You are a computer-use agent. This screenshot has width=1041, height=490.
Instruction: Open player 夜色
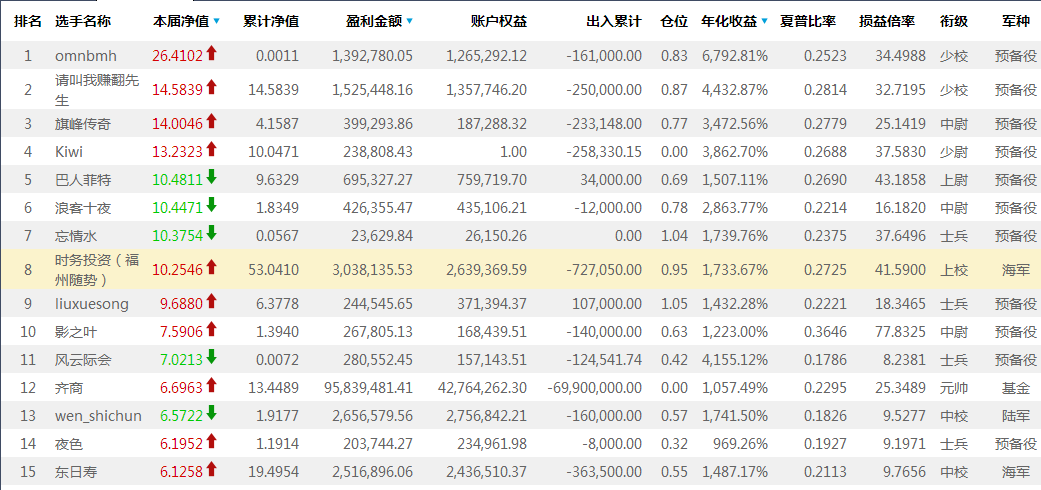click(x=69, y=444)
